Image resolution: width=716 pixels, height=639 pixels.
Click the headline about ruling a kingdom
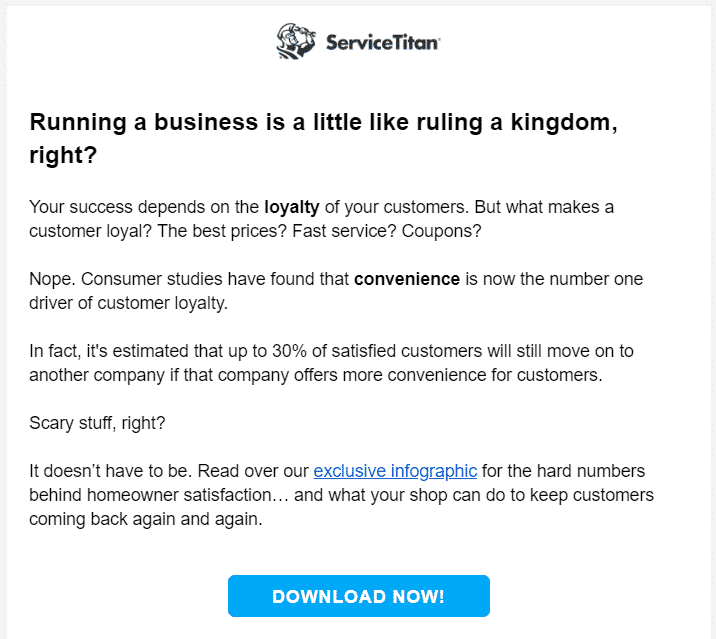[323, 138]
